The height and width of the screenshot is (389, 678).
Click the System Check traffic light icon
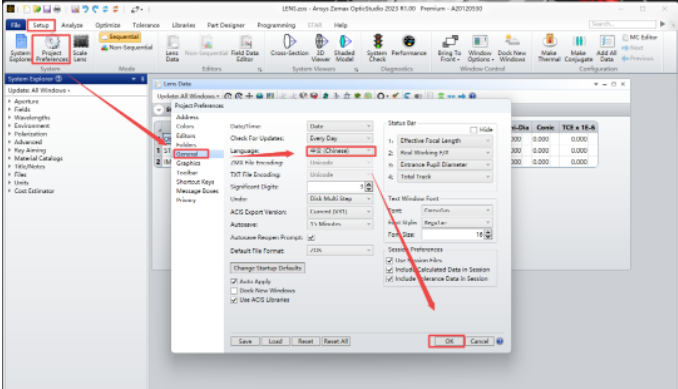point(377,48)
